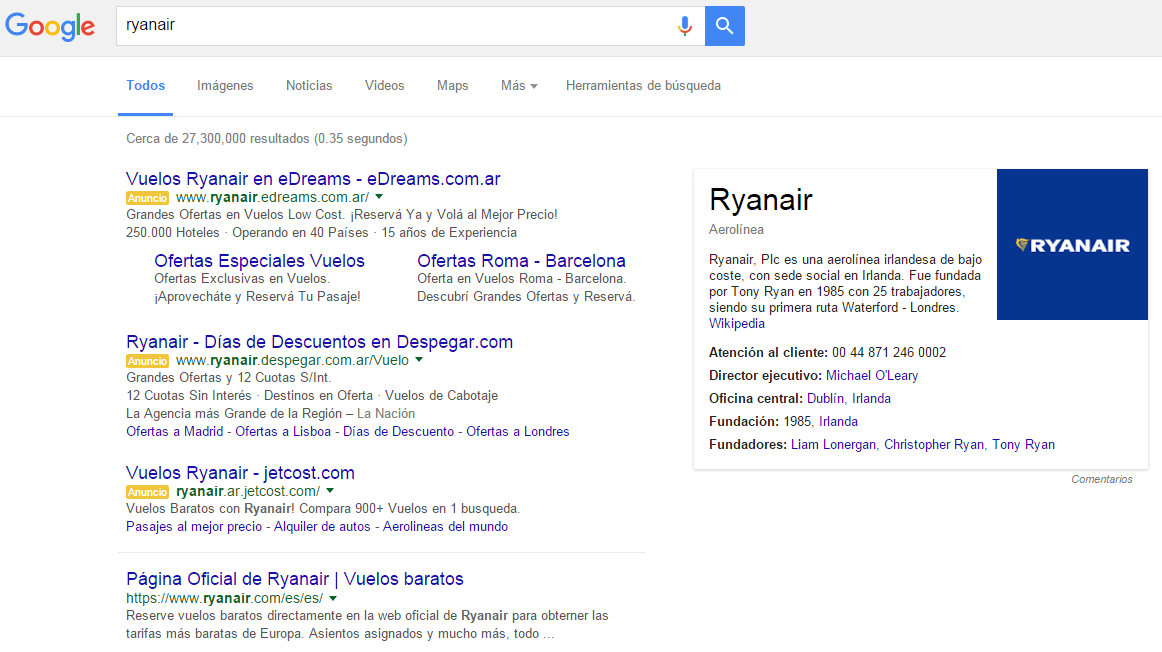Viewport: 1162px width, 652px height.
Task: Click Michael O'Leary link
Action: [x=872, y=375]
